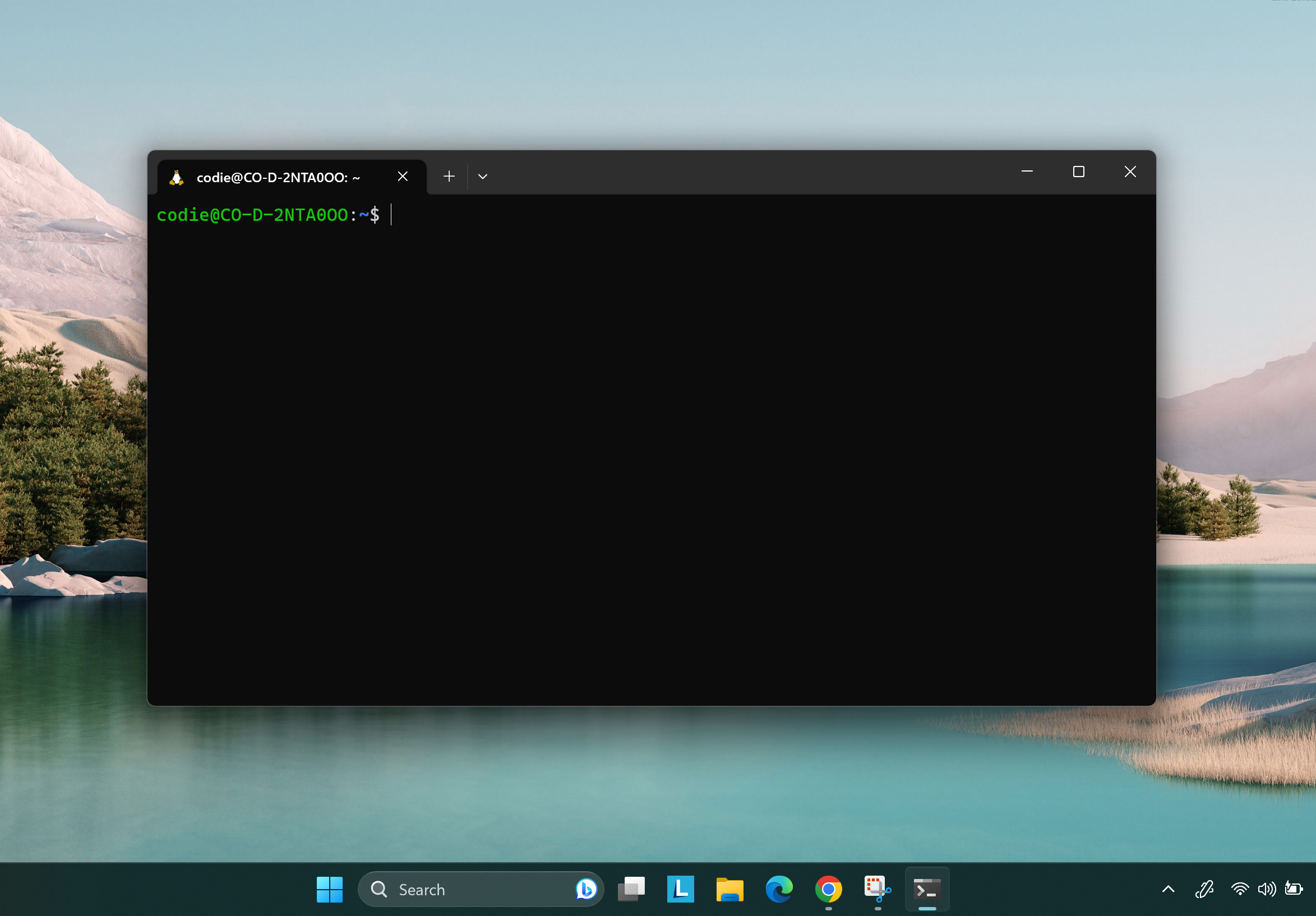Open a new terminal tab

pos(449,177)
